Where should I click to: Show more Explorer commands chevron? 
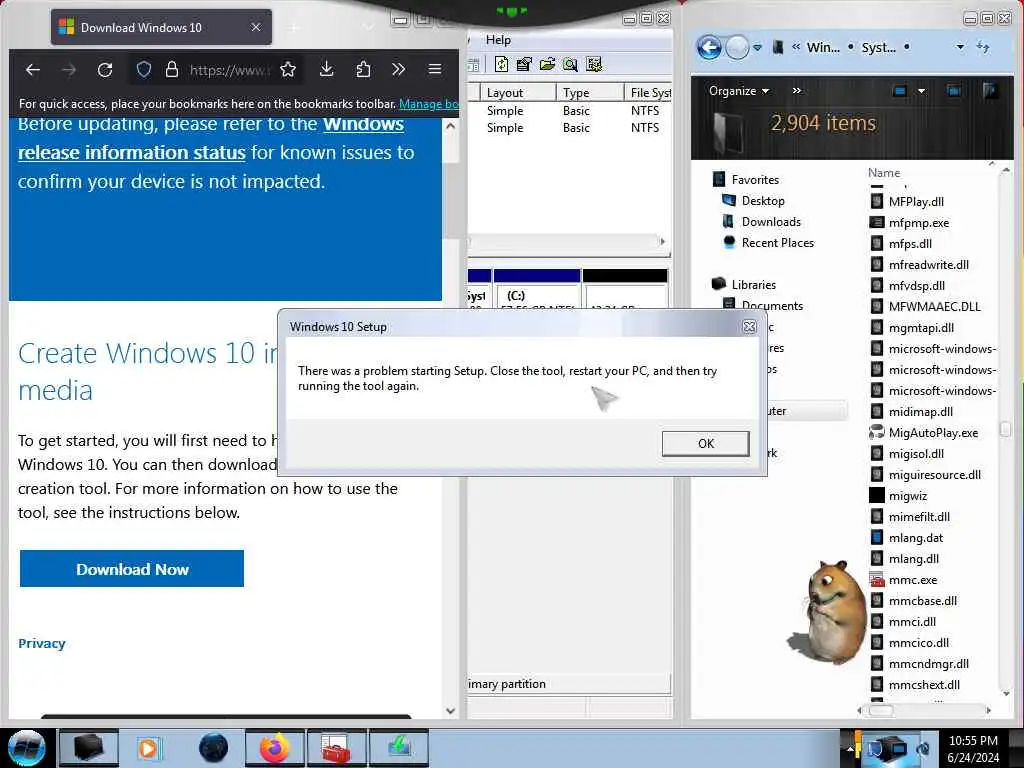(x=797, y=91)
